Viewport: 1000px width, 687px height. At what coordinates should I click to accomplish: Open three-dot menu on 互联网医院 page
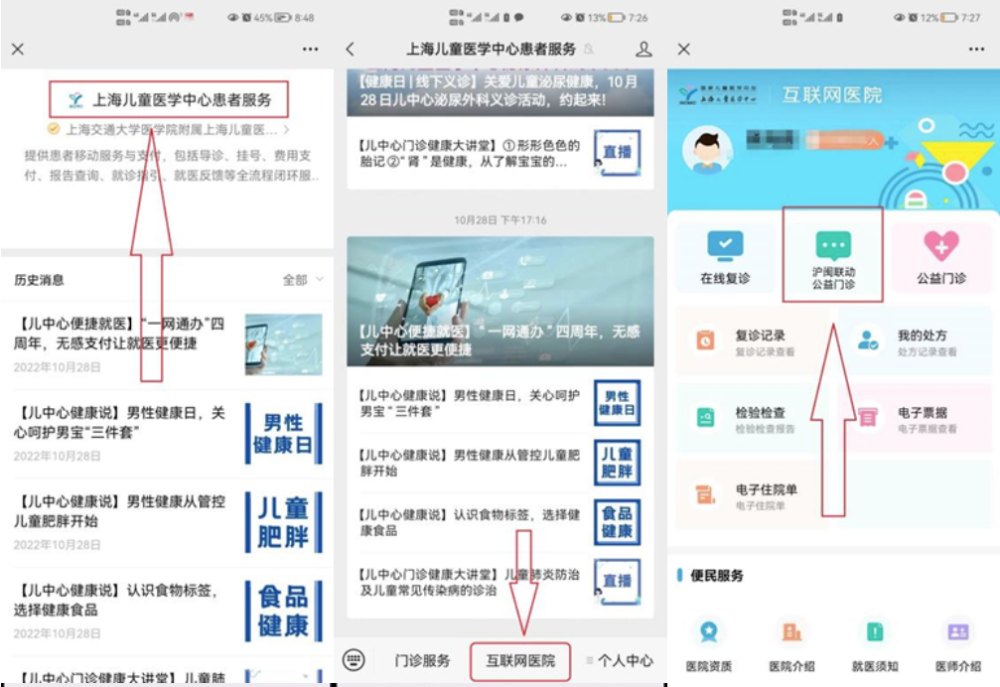(976, 49)
